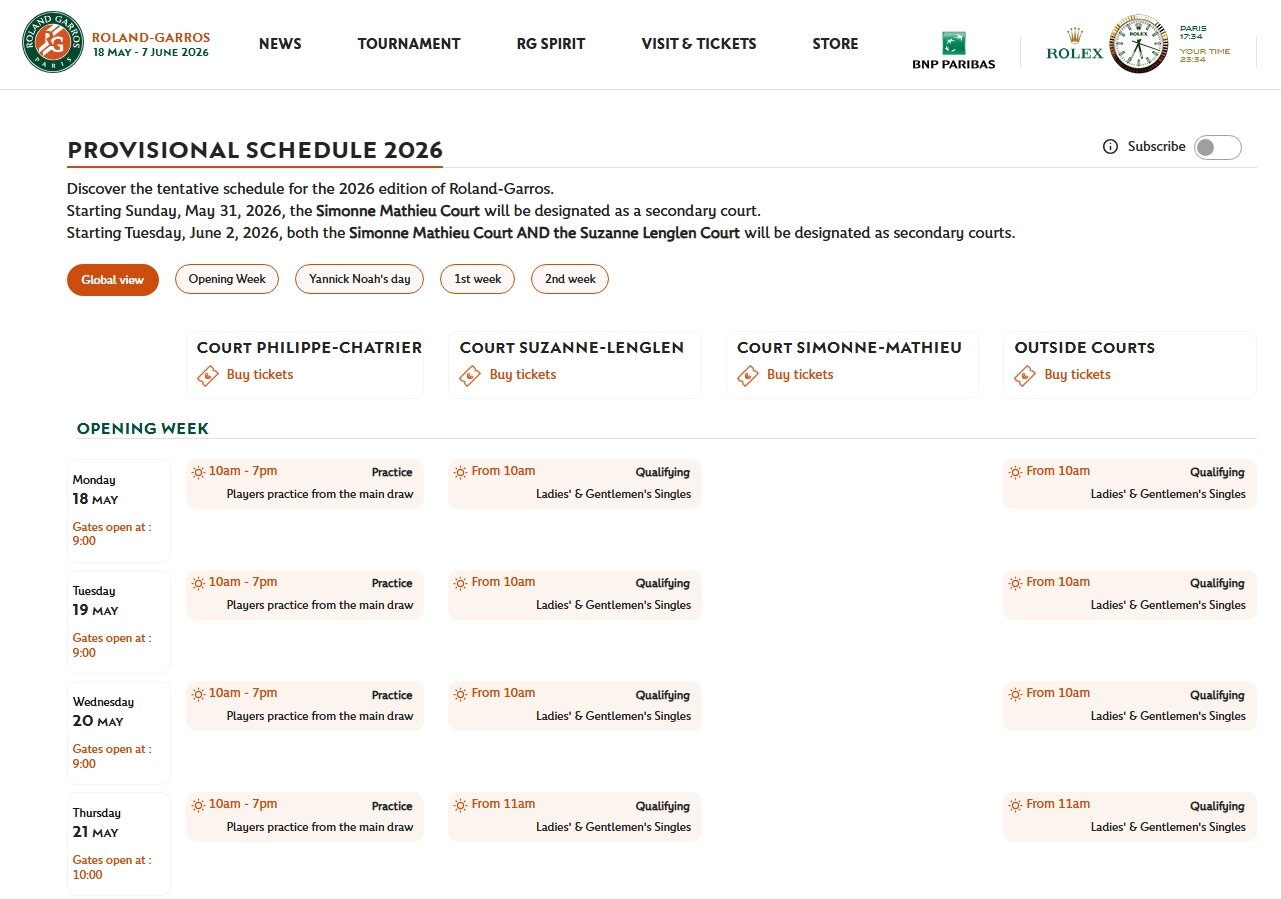Open Wednesday 20 May date card
1281x899 pixels.
click(x=119, y=732)
